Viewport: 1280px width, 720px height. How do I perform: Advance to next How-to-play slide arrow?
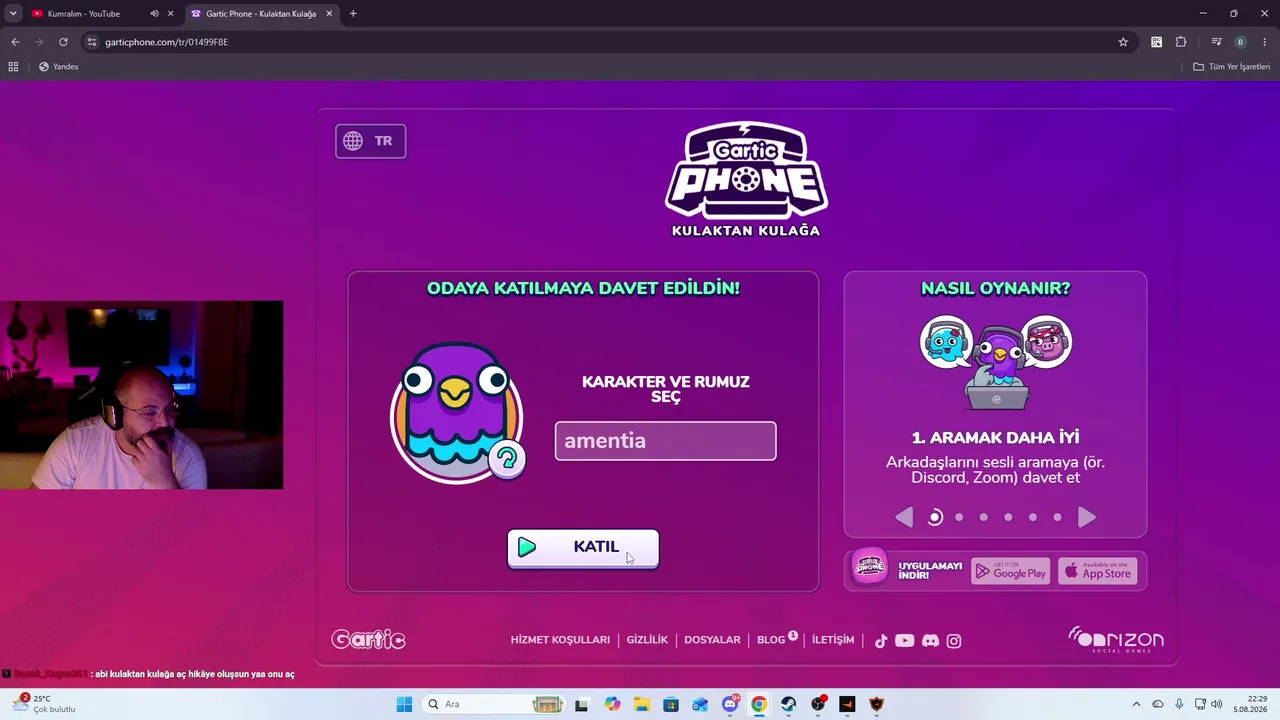tap(1087, 517)
